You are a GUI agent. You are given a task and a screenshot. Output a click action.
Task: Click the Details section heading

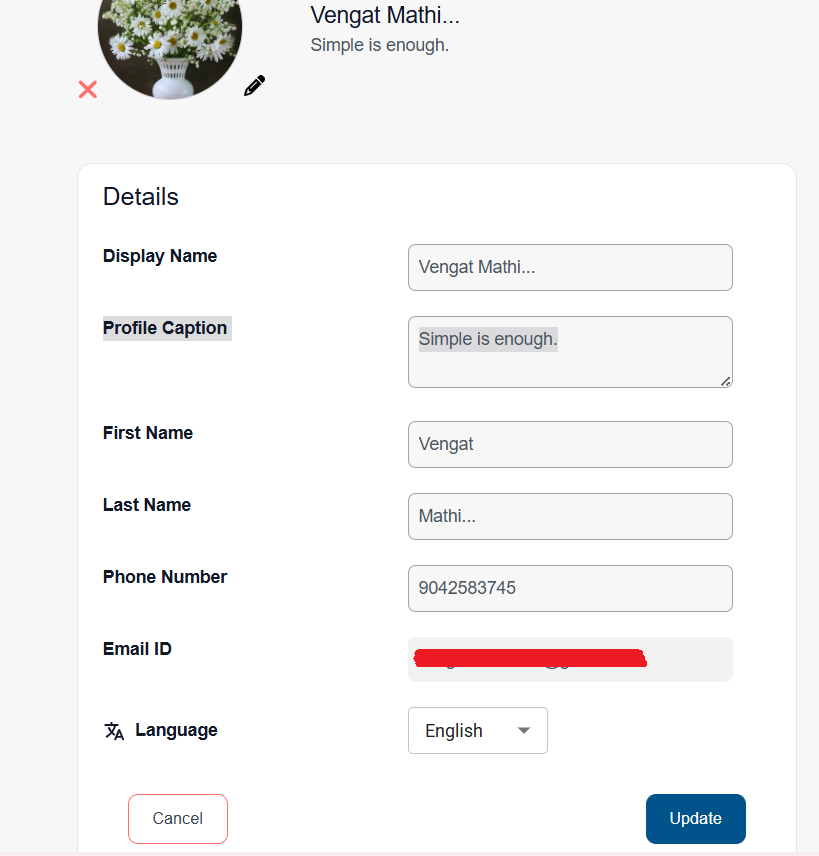pyautogui.click(x=141, y=197)
